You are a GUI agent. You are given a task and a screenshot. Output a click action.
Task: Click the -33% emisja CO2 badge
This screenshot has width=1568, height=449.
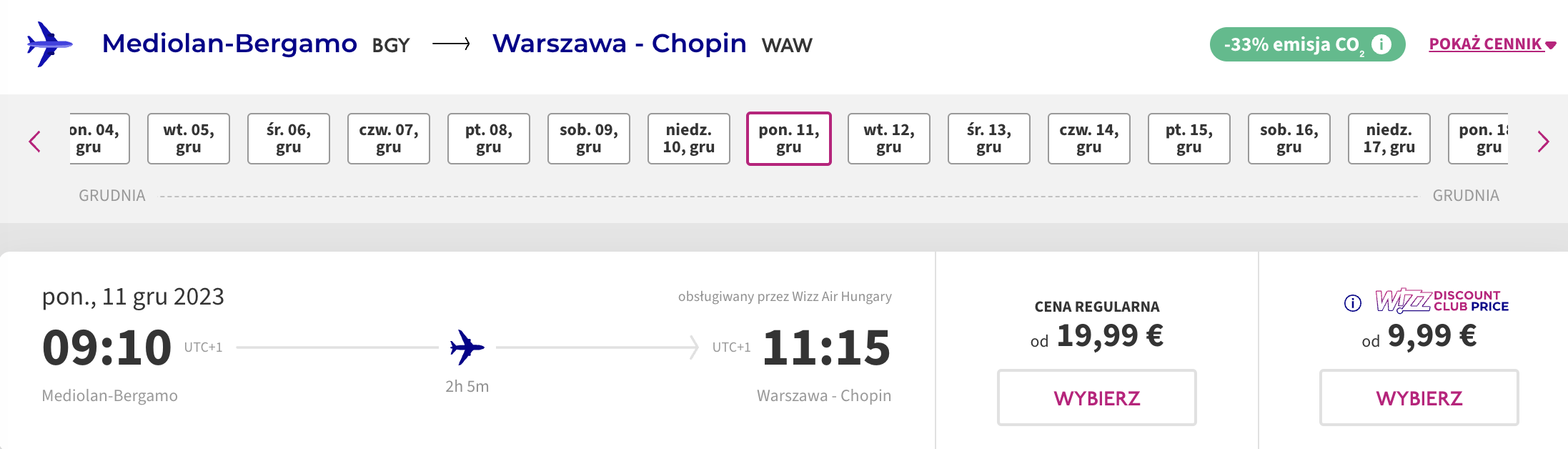tap(1307, 44)
